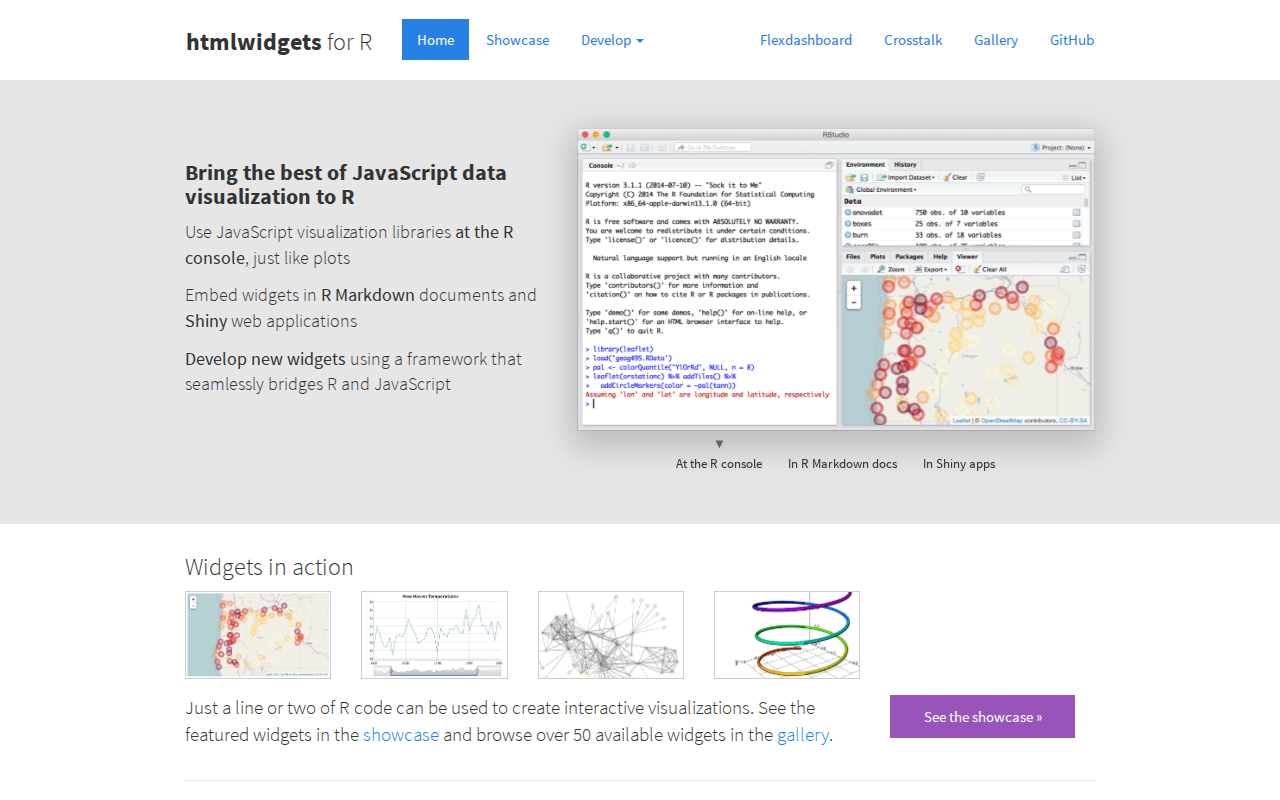Screen dimensions: 1280x800
Task: Open the Crosstalk nav link
Action: pos(913,40)
